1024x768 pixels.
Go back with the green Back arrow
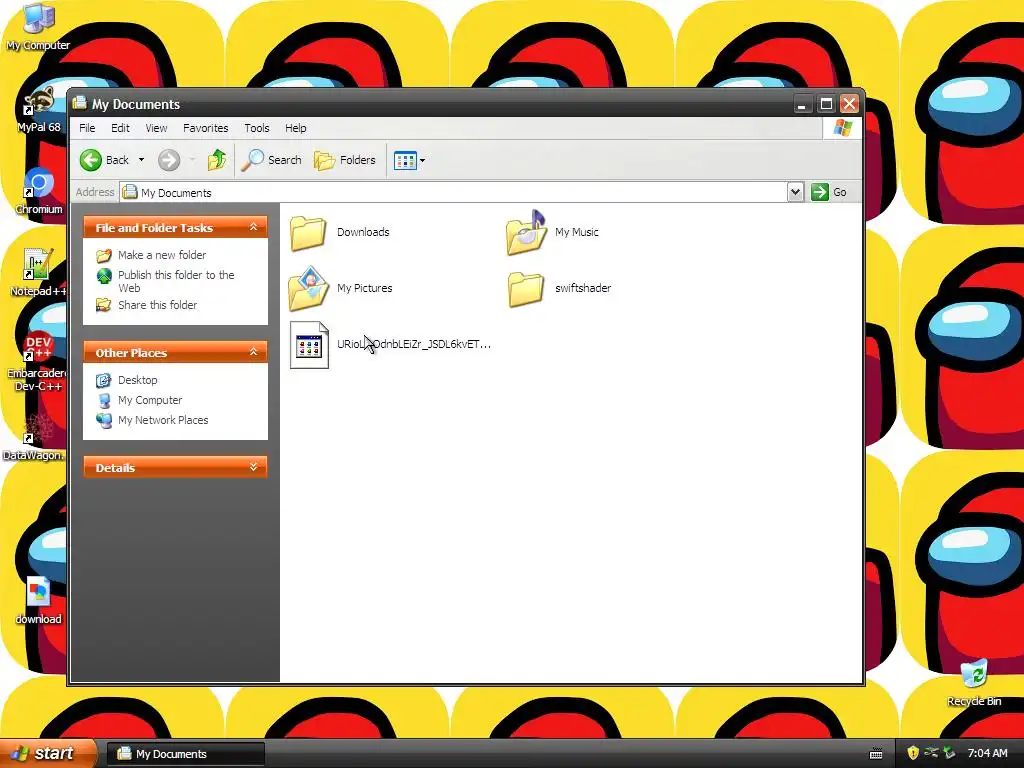coord(104,160)
